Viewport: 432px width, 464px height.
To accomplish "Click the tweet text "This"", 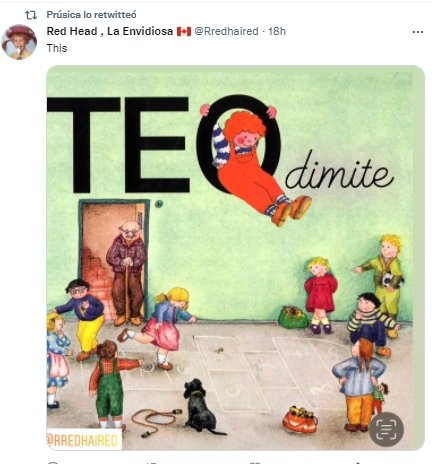I will tap(57, 48).
